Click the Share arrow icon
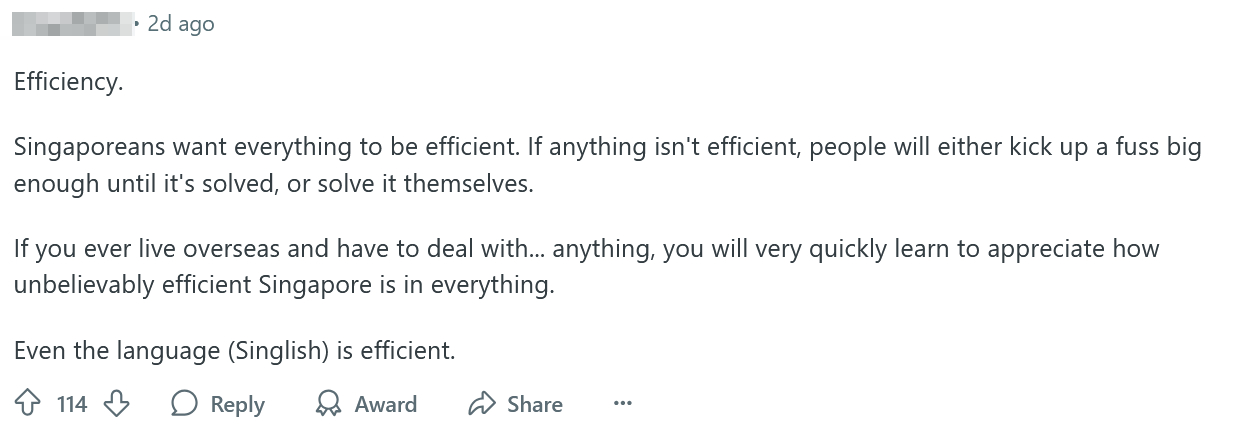 point(482,404)
